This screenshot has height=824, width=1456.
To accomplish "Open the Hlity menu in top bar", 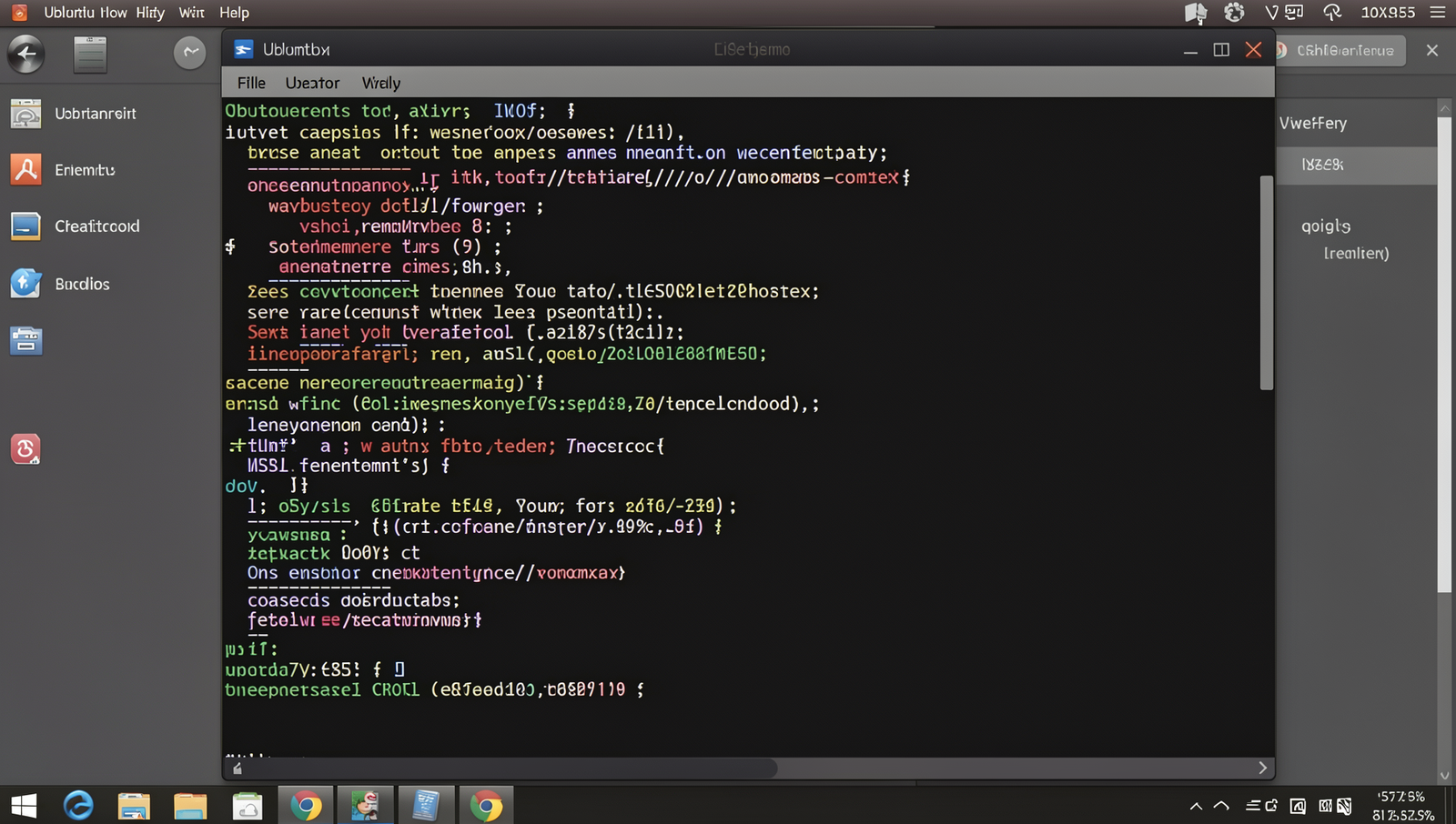I will (150, 13).
